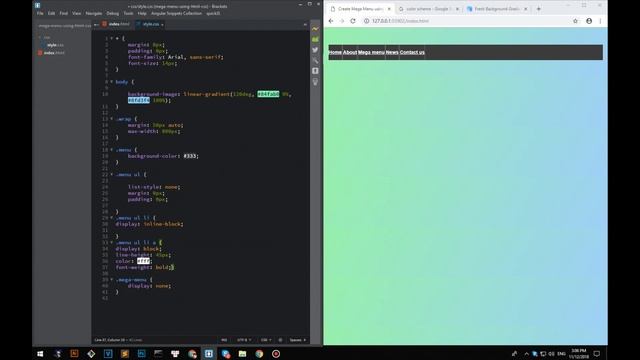Open the Debug menu in Brackets
This screenshot has height=360, width=640.
[113, 13]
